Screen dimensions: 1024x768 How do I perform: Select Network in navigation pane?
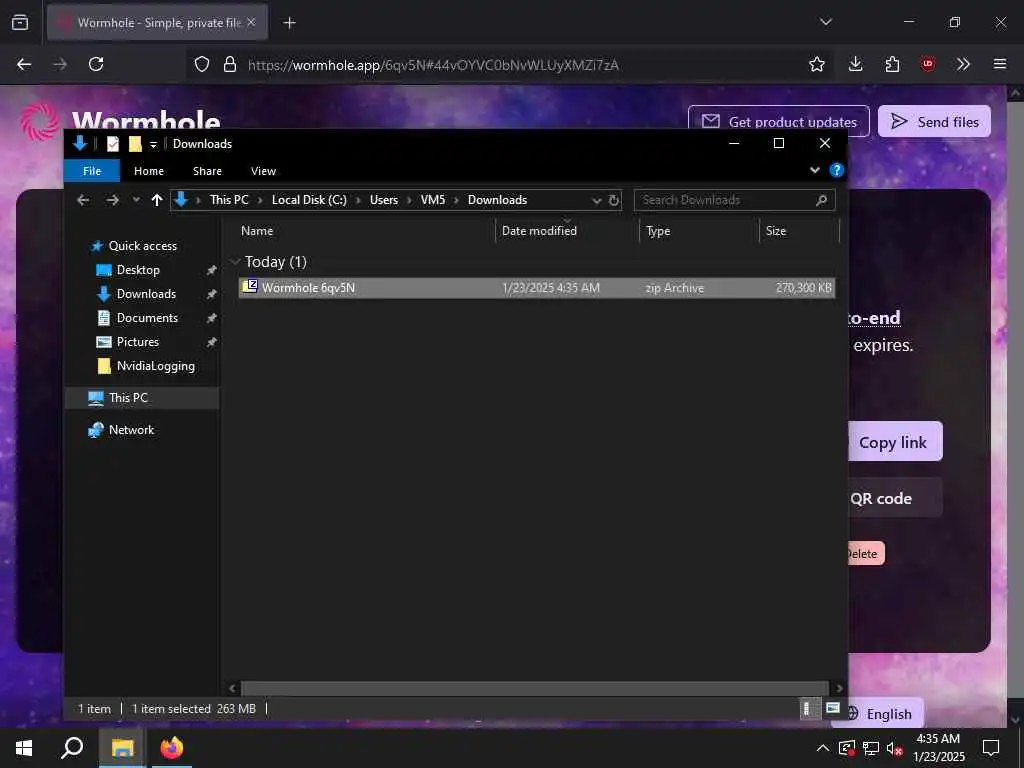pyautogui.click(x=131, y=429)
